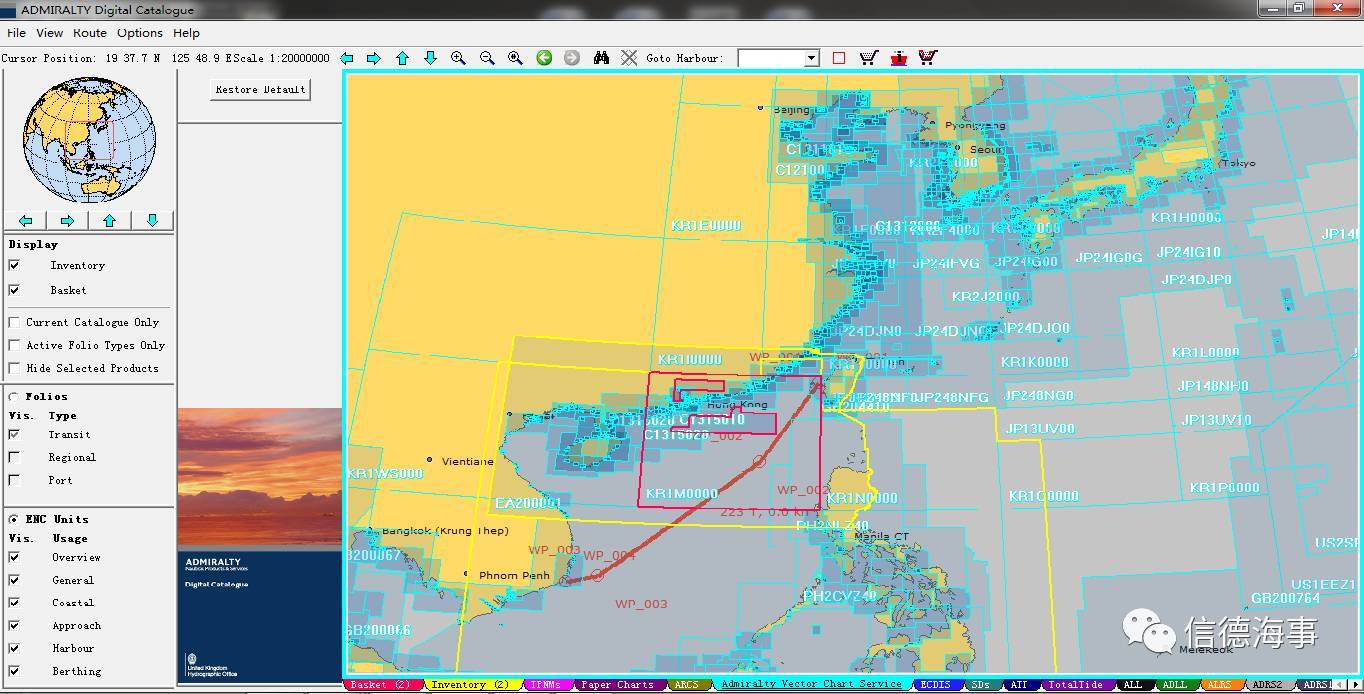Switch to the Basket (2) tab
Viewport: 1364px width, 694px height.
(381, 685)
